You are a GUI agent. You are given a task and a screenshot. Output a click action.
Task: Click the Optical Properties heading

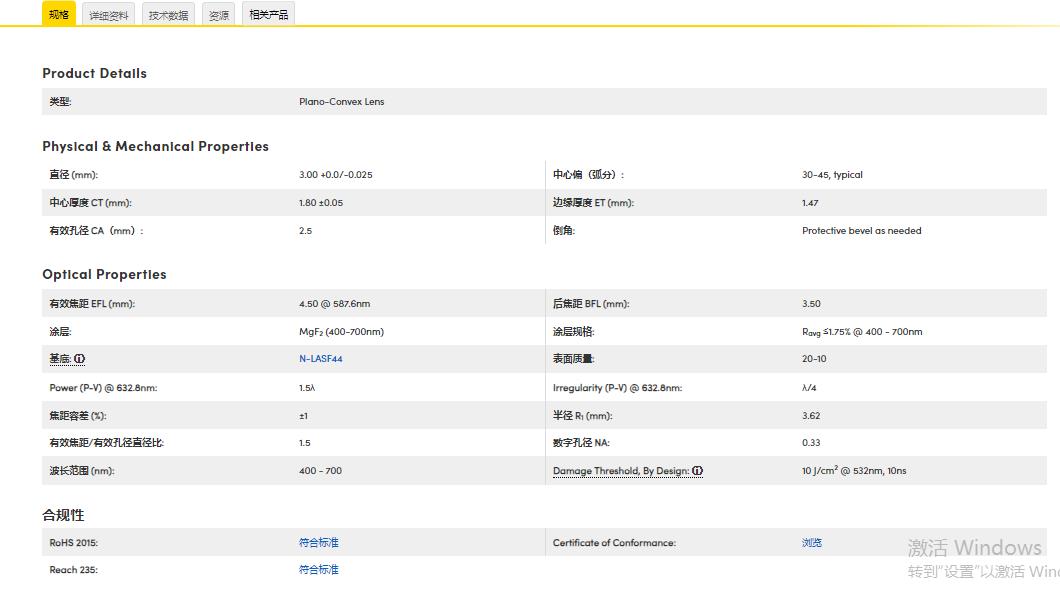[104, 274]
